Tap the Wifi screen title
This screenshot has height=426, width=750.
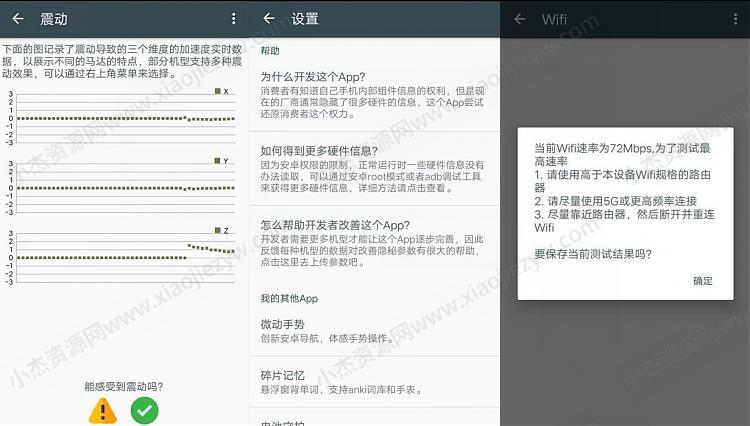coord(554,19)
